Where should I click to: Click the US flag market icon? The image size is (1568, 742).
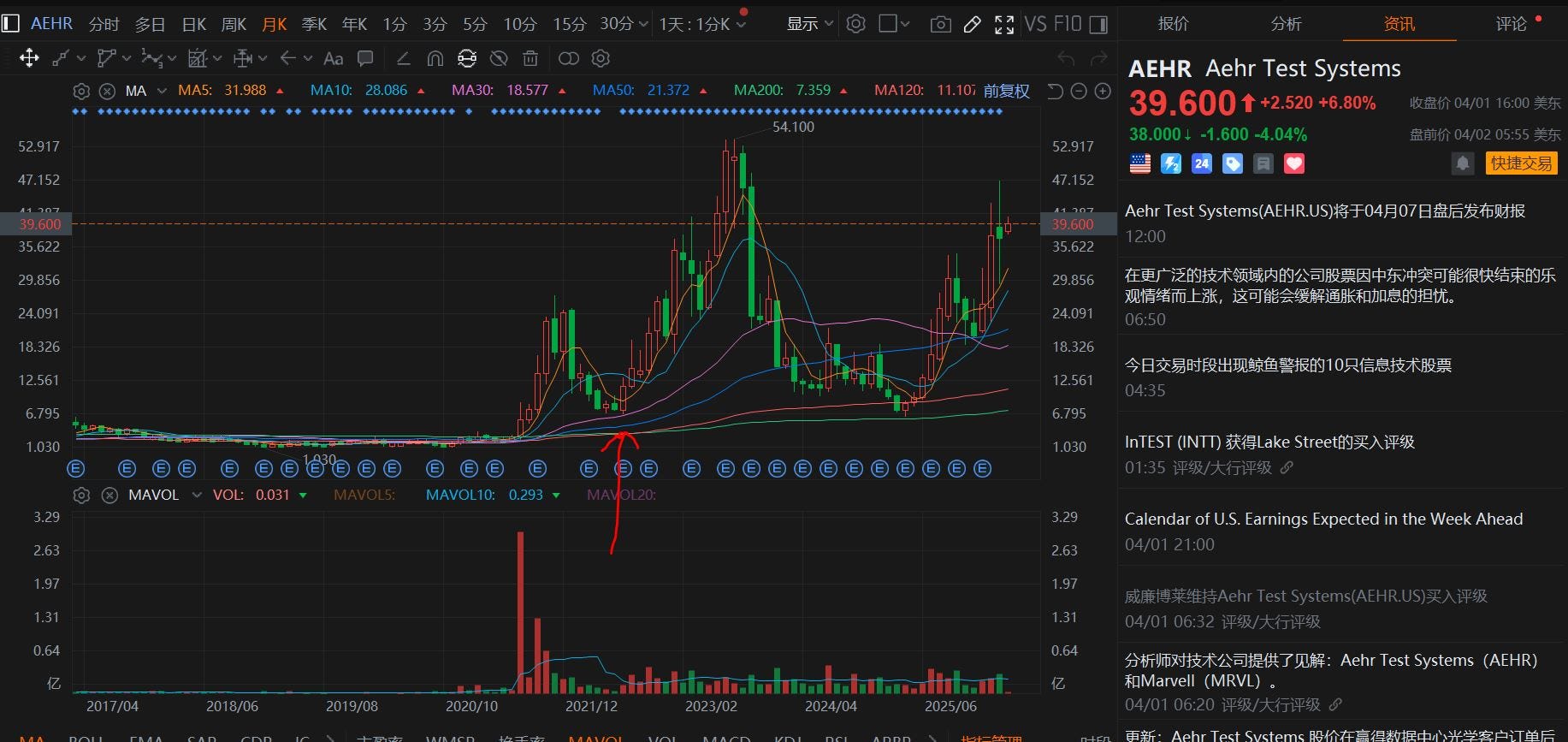click(x=1140, y=163)
